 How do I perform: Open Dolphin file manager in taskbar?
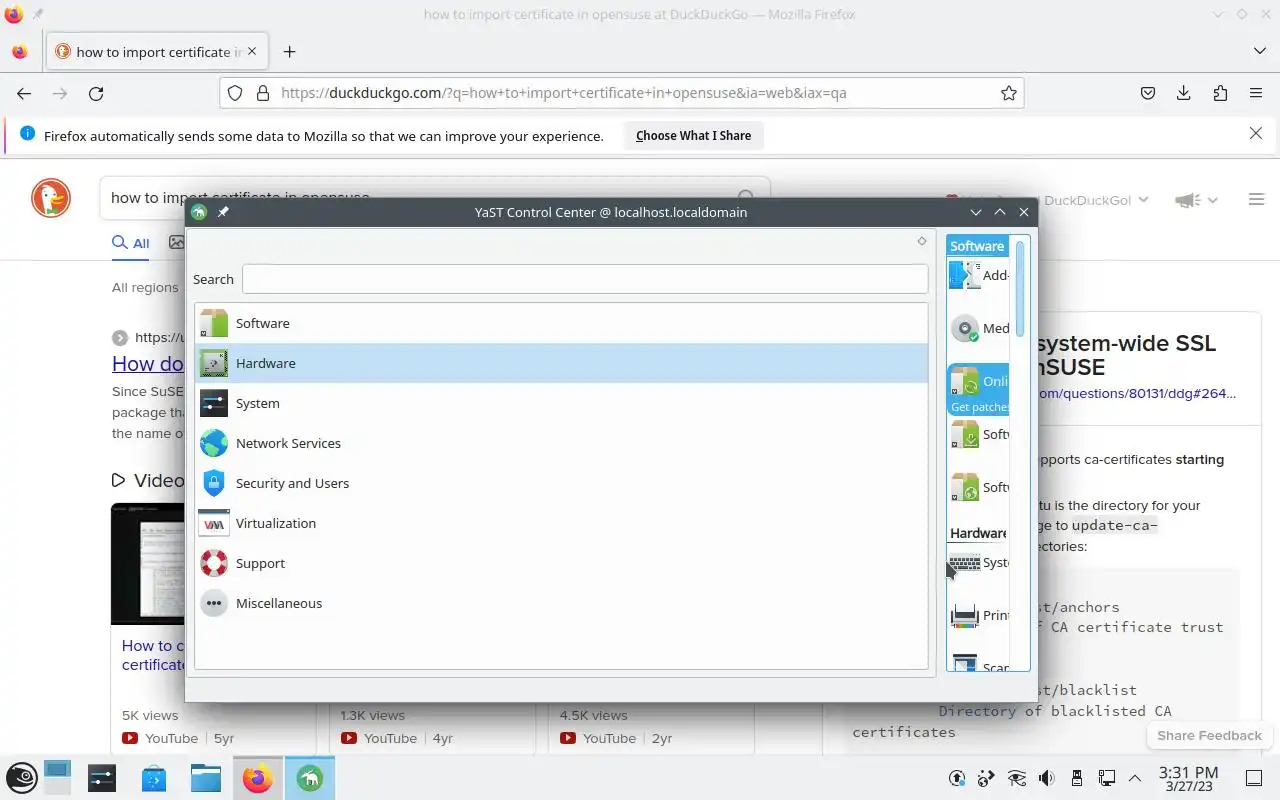tap(205, 778)
